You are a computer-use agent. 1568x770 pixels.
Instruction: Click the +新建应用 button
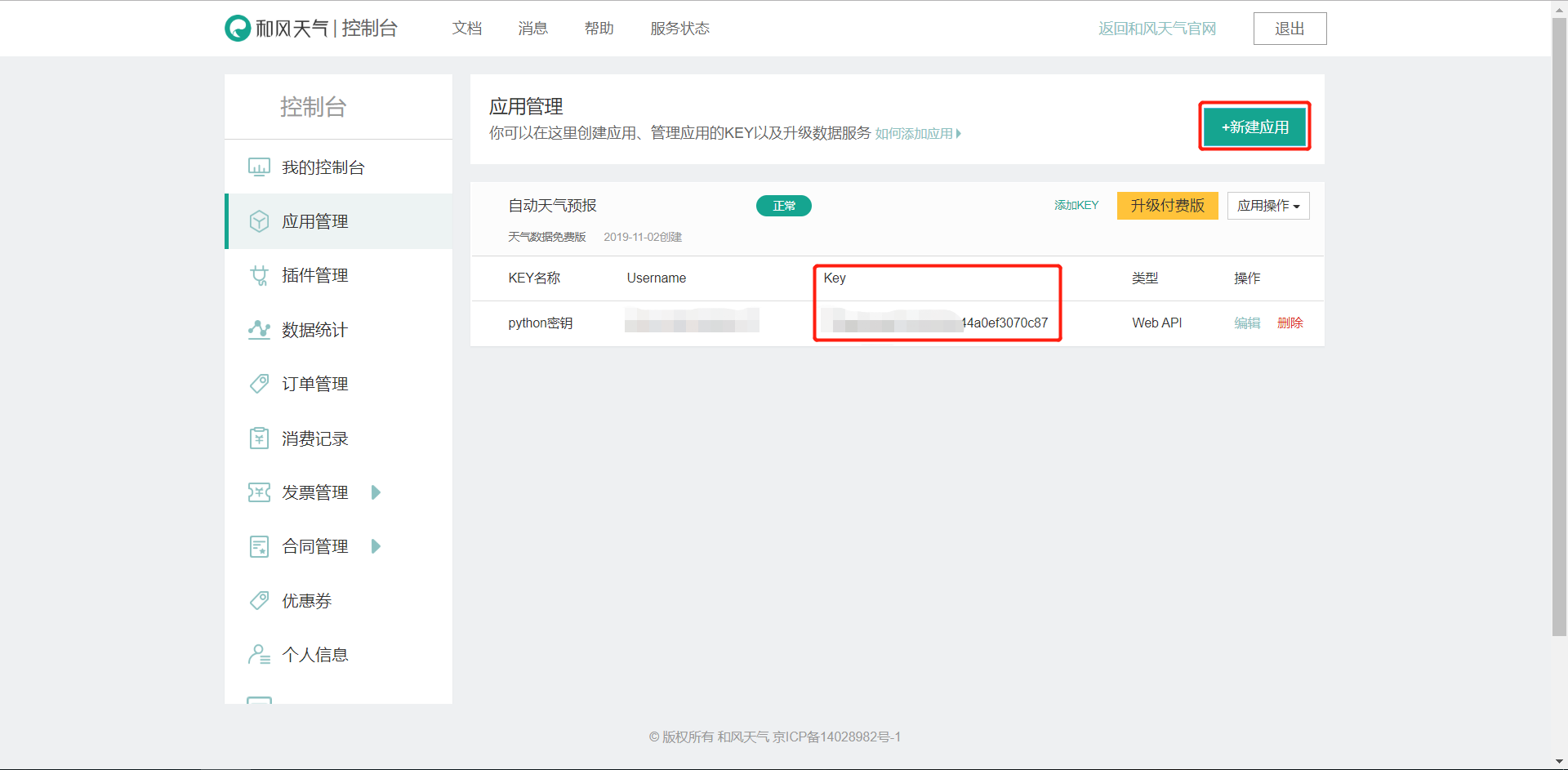pos(1254,127)
